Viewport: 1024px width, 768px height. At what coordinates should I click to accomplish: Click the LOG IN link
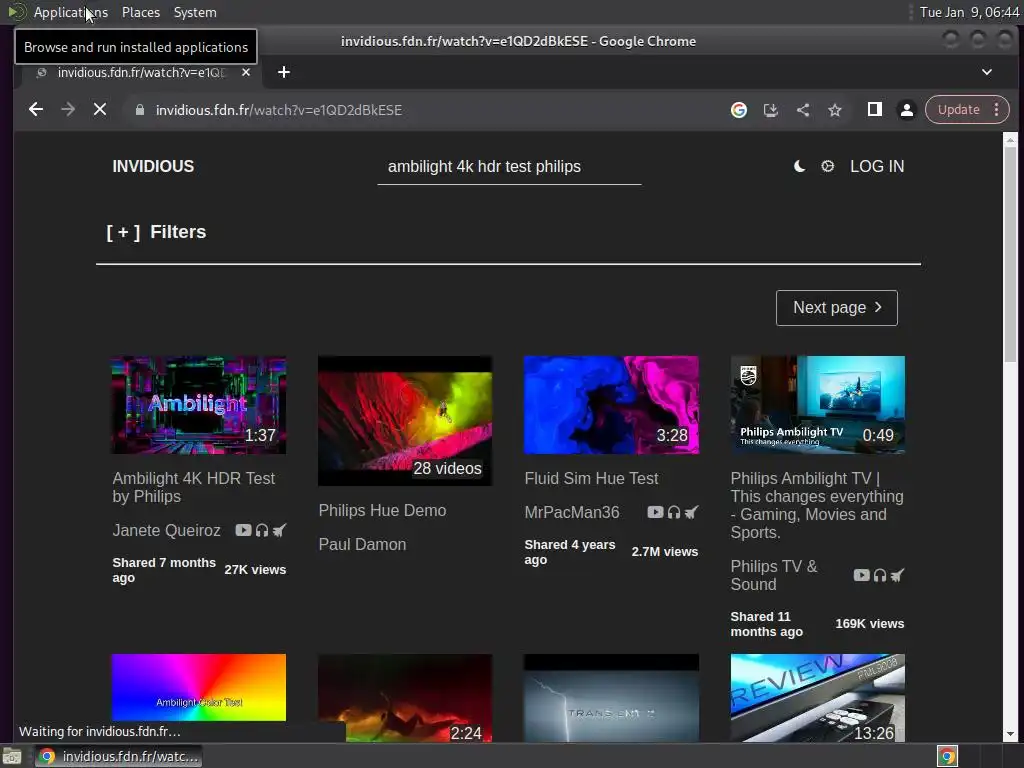pos(877,167)
